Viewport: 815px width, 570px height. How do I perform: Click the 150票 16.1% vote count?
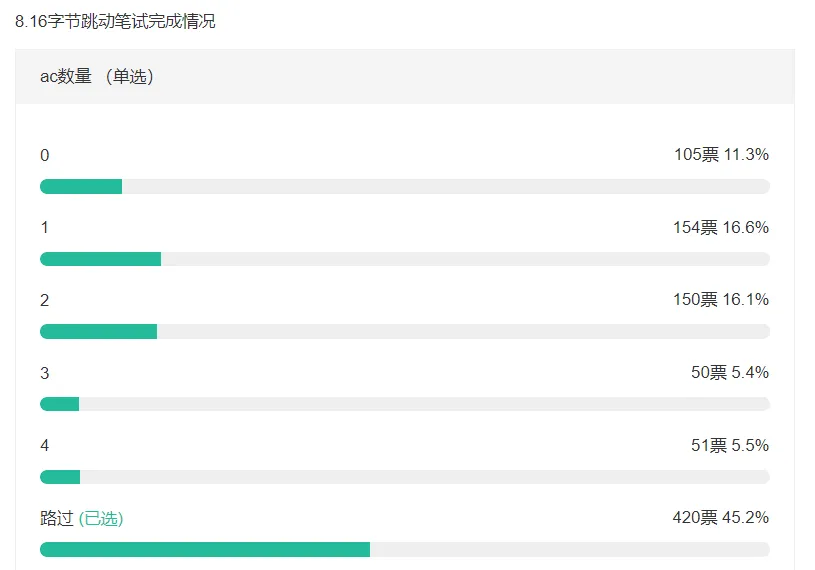tap(721, 299)
